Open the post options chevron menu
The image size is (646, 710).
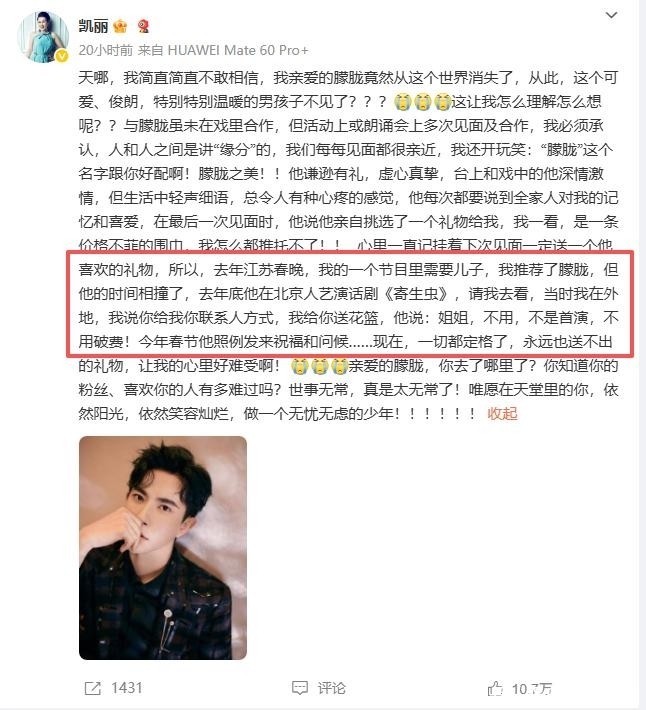tap(611, 15)
